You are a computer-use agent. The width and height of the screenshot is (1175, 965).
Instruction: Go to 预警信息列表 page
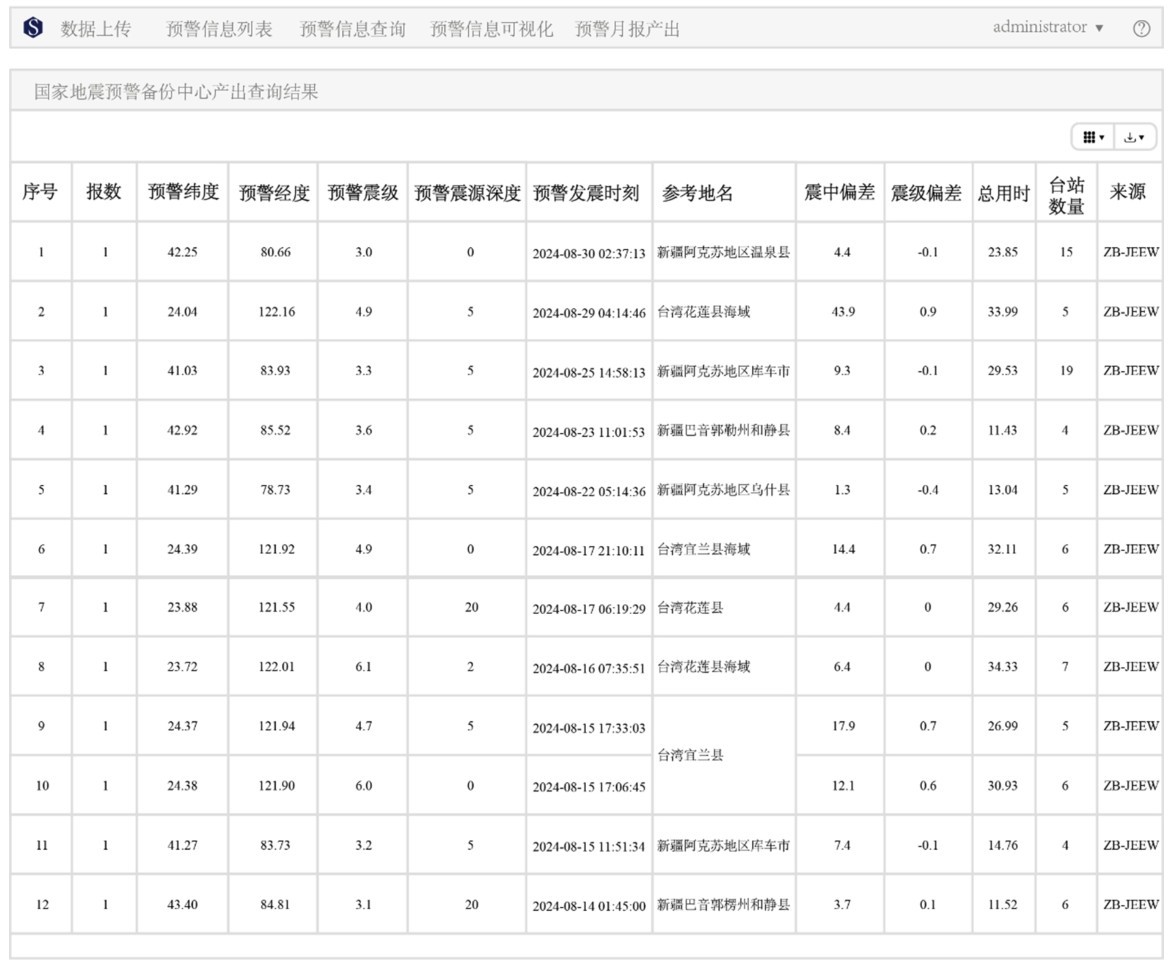(x=219, y=29)
